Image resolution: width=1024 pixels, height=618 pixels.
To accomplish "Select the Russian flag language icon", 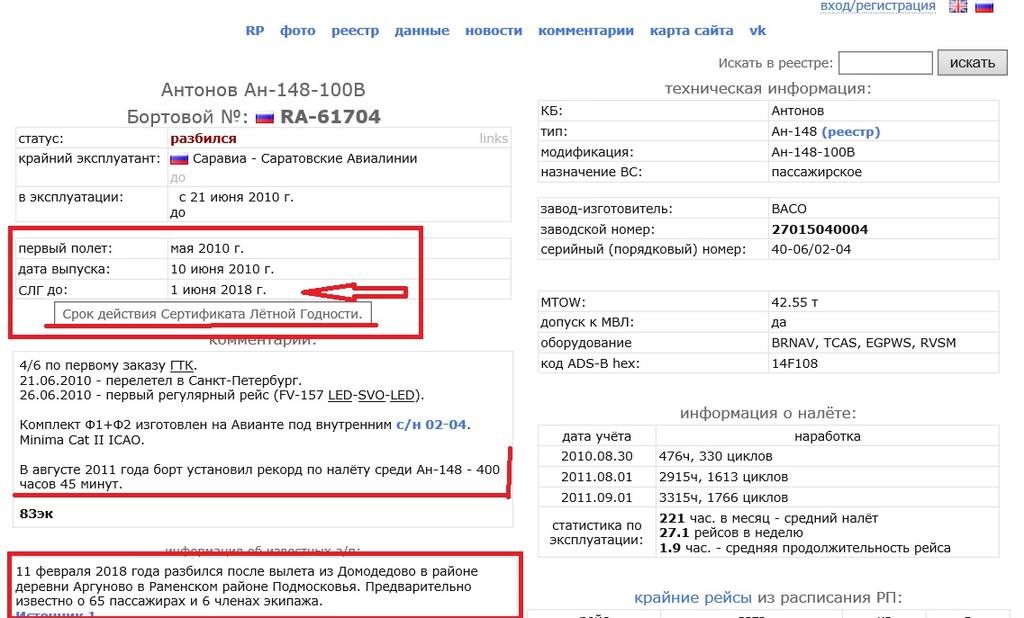I will pos(984,7).
